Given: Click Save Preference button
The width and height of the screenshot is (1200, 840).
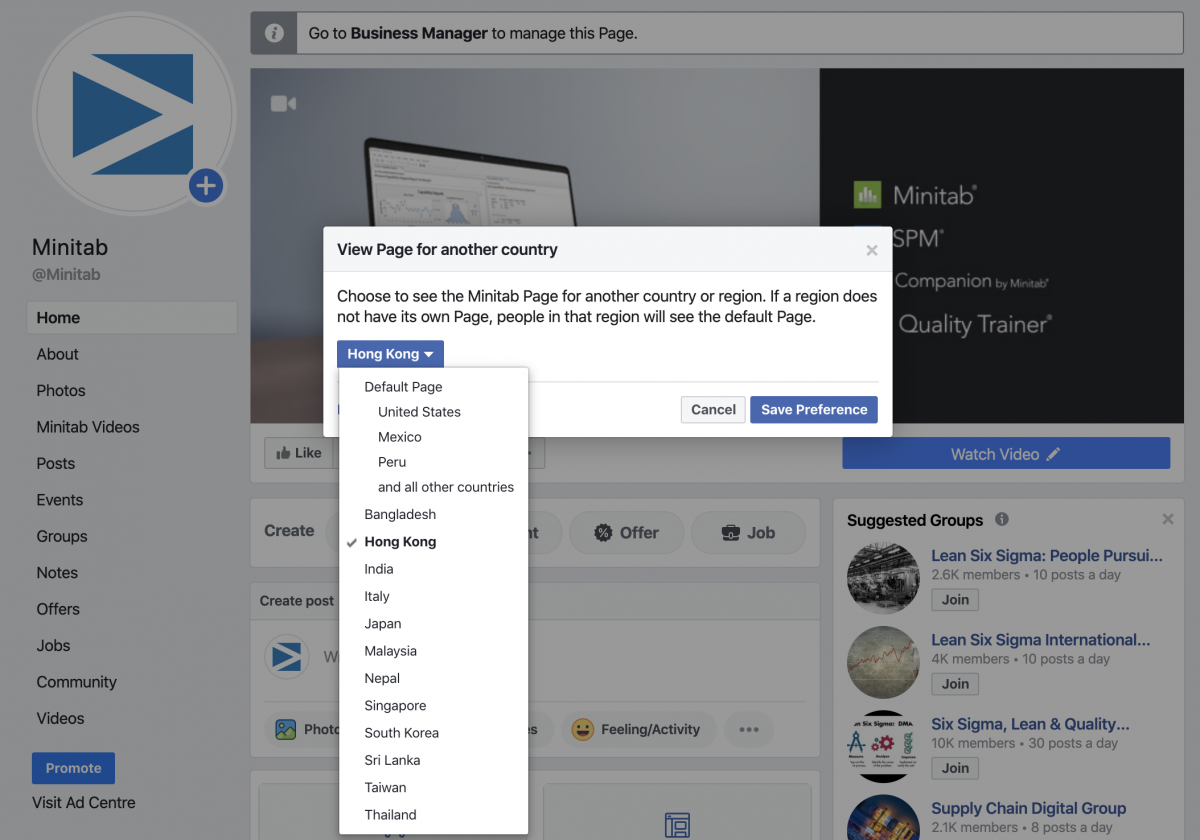Looking at the screenshot, I should click(814, 409).
